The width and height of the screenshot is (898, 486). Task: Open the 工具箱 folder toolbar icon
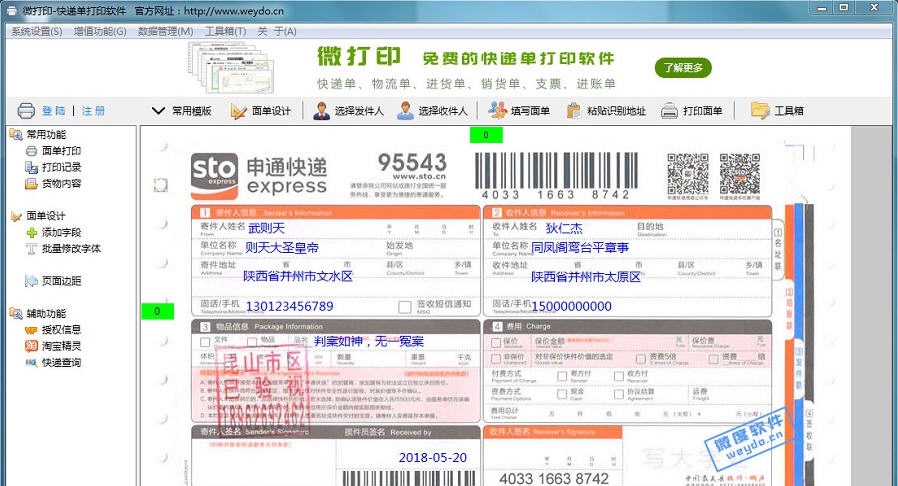[x=760, y=110]
